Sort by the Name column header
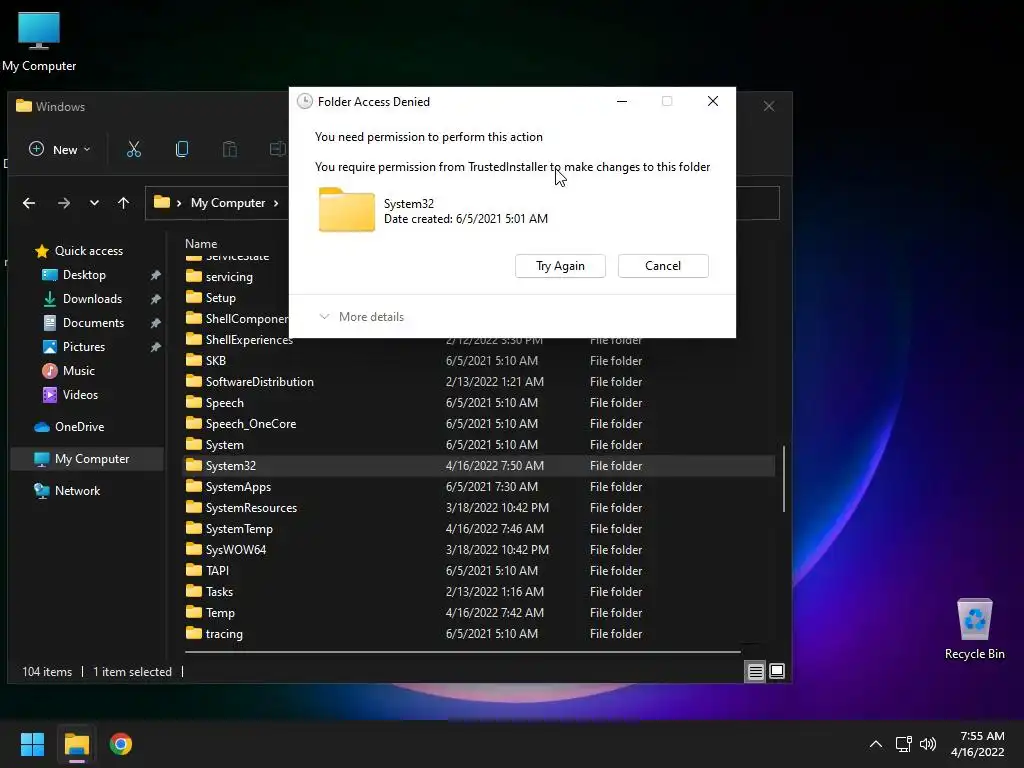Viewport: 1024px width, 768px height. point(201,244)
